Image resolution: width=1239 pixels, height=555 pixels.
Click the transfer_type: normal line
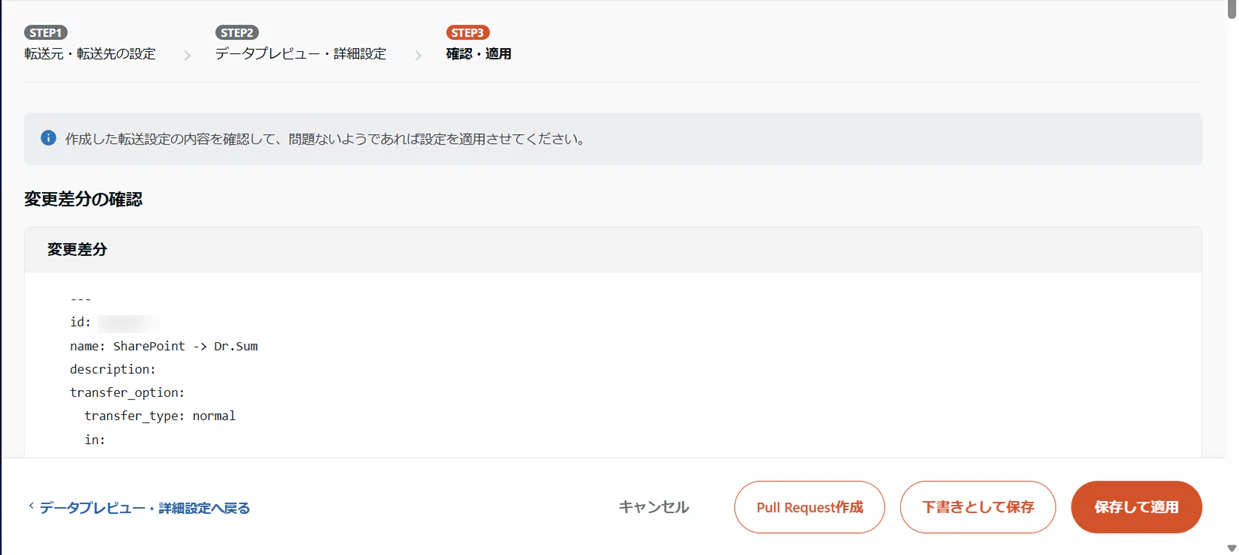[x=160, y=415]
